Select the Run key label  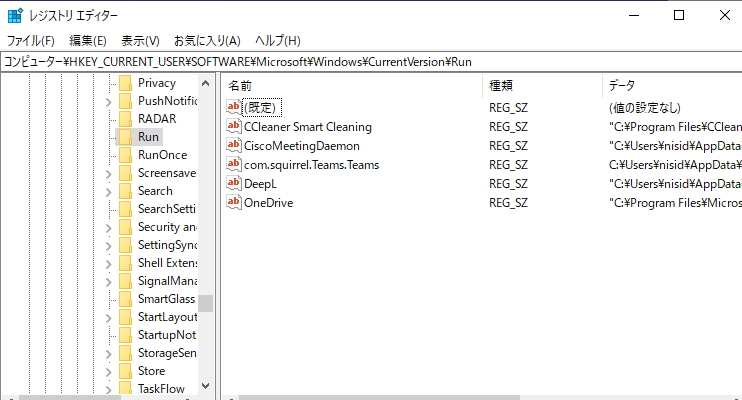point(148,137)
